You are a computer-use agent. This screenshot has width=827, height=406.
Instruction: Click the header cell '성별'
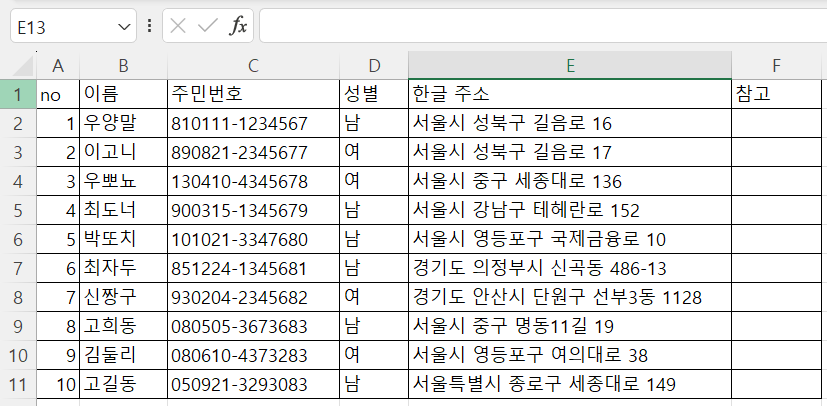[x=374, y=94]
